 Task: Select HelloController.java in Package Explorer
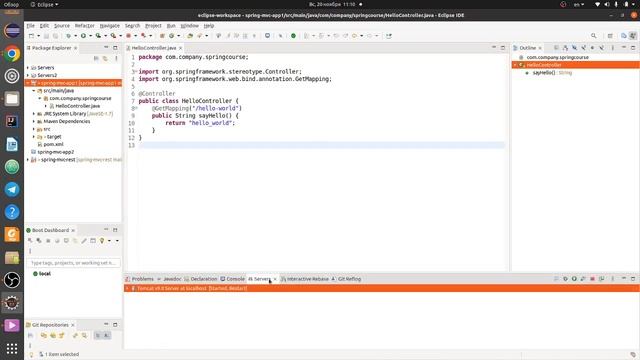[x=78, y=106]
